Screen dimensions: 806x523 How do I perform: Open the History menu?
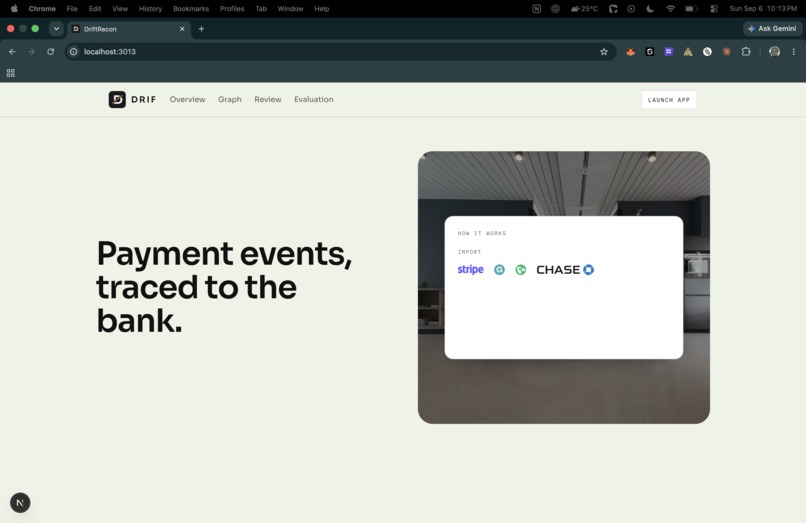point(150,9)
